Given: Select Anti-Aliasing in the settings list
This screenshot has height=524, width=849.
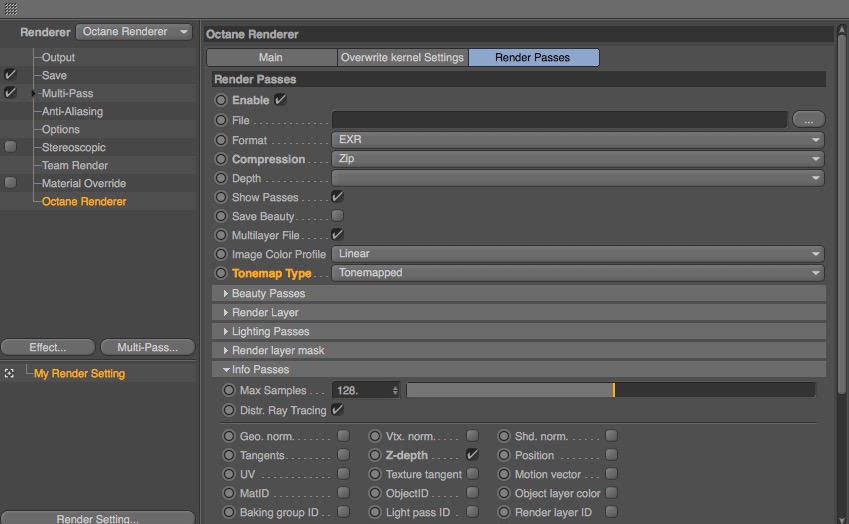Looking at the screenshot, I should pos(73,112).
